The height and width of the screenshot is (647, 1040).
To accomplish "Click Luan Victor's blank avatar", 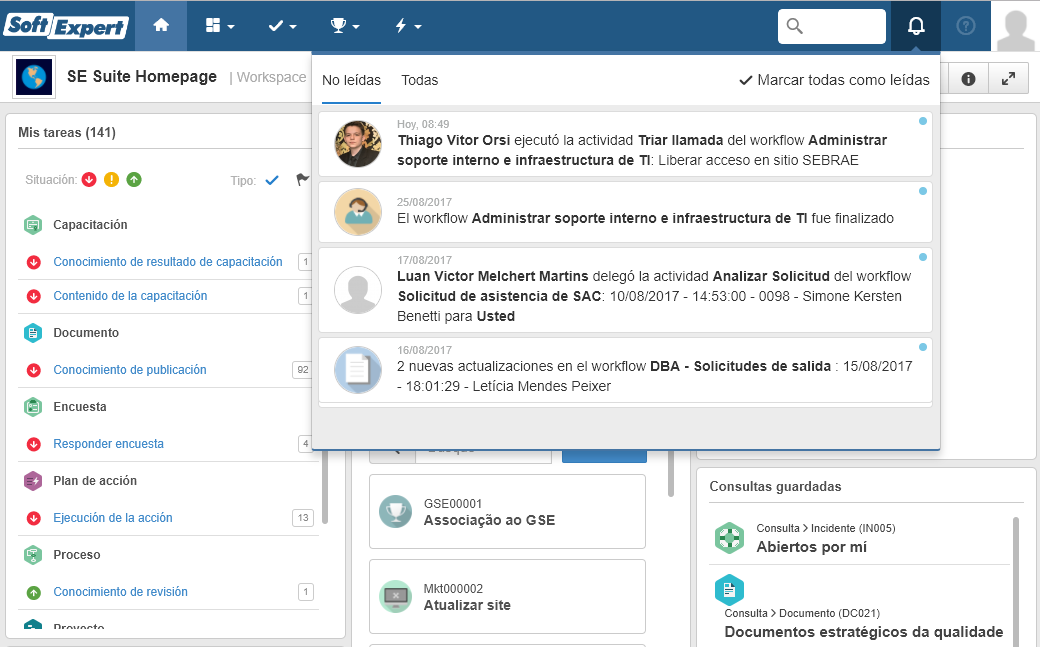I will tap(358, 290).
